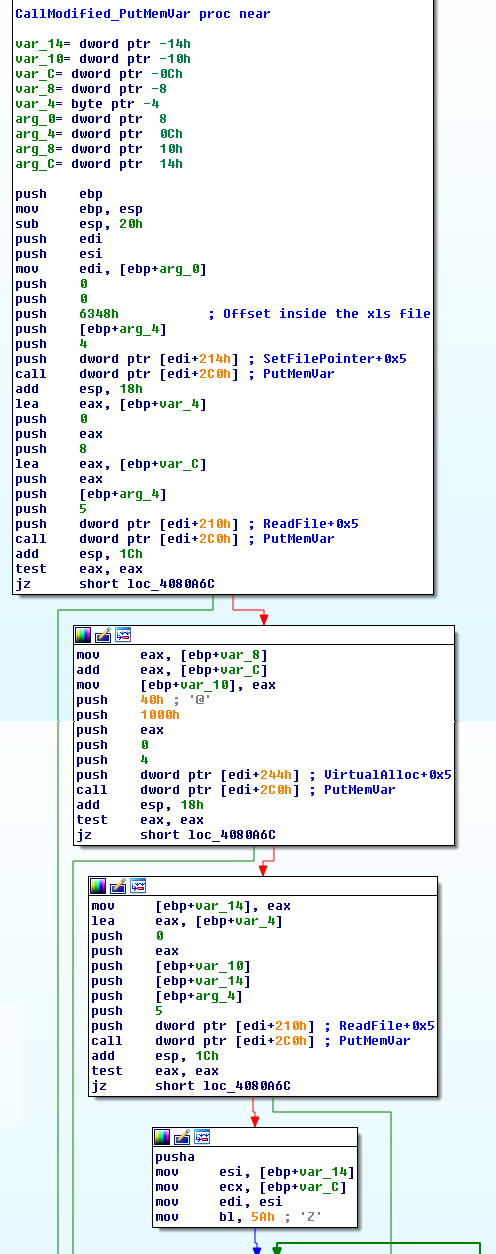Select the mov edi, esi instruction
The width and height of the screenshot is (496, 1254).
219,1202
